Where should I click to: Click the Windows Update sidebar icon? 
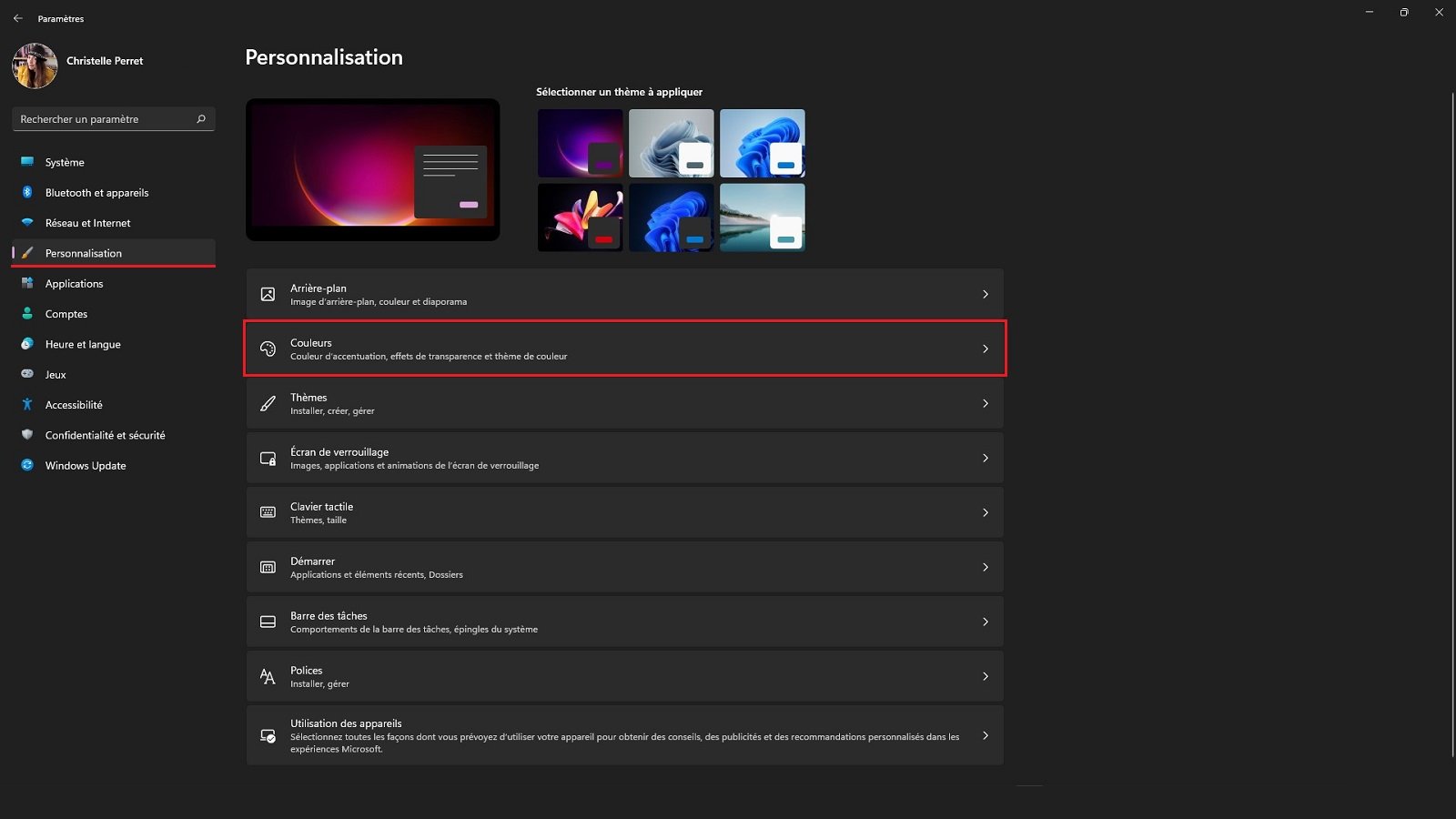coord(27,465)
